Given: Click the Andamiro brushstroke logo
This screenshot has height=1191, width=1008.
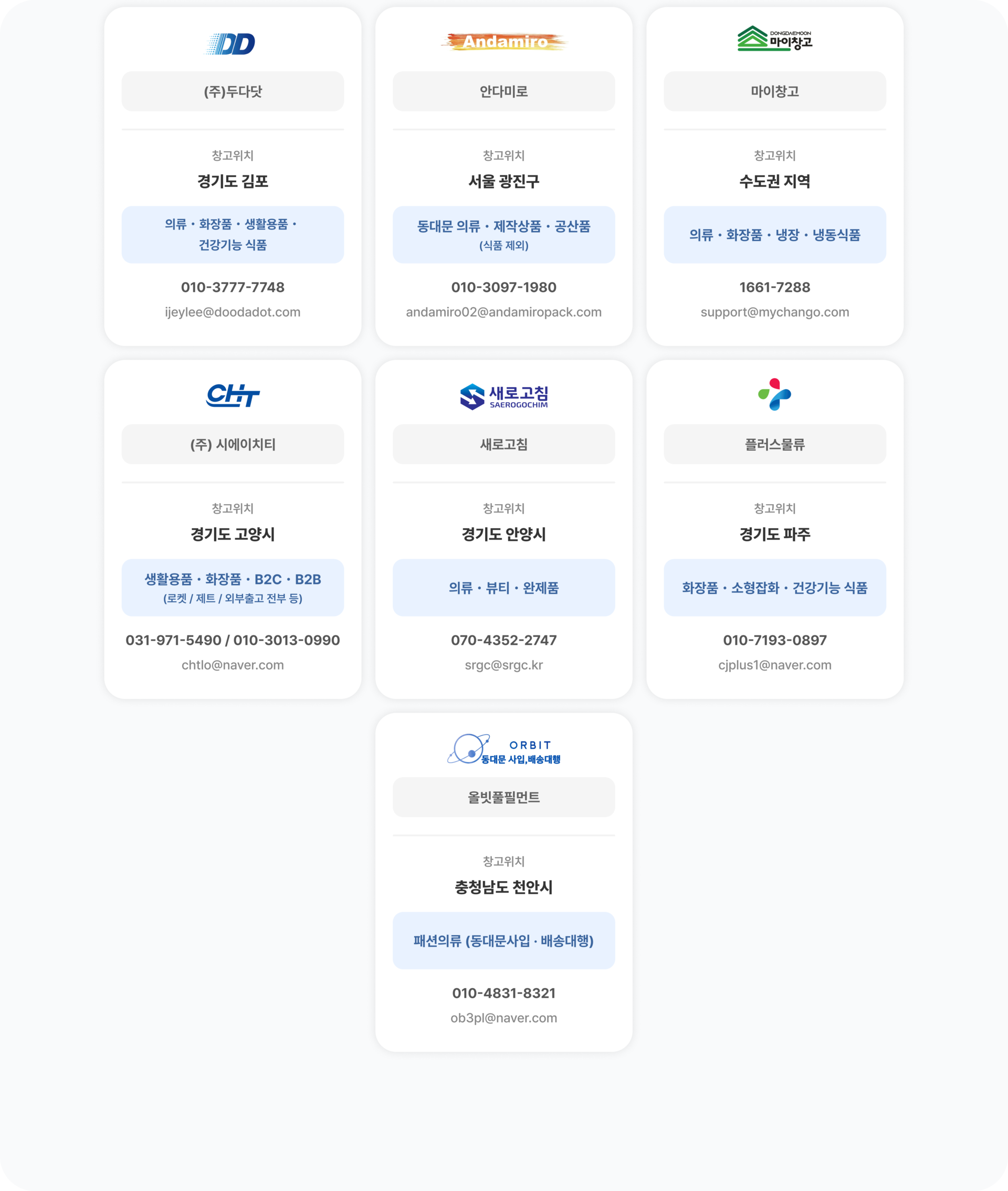Looking at the screenshot, I should [504, 41].
